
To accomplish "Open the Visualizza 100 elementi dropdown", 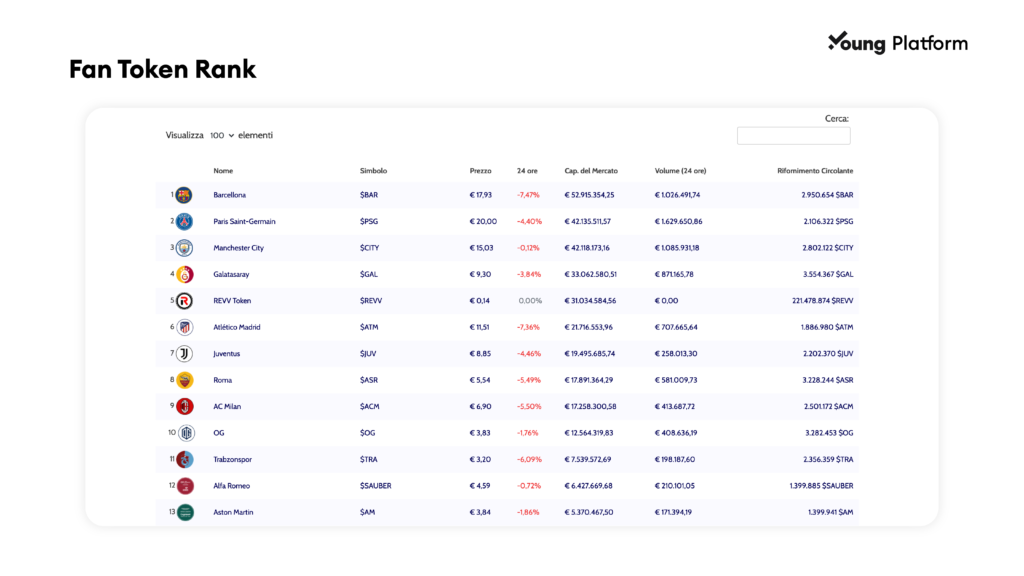I will pyautogui.click(x=222, y=135).
